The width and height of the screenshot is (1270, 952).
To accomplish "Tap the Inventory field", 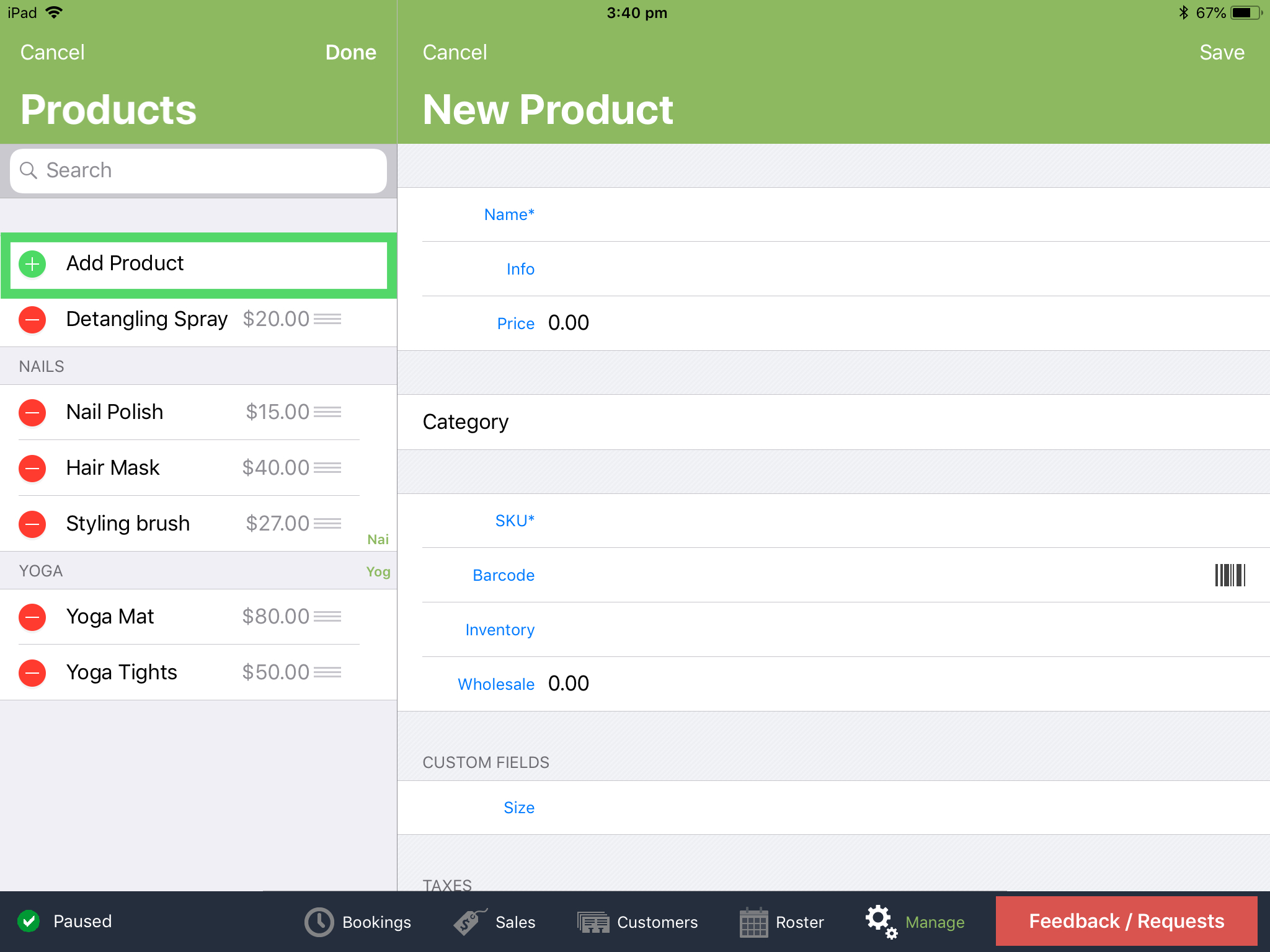I will coord(833,630).
